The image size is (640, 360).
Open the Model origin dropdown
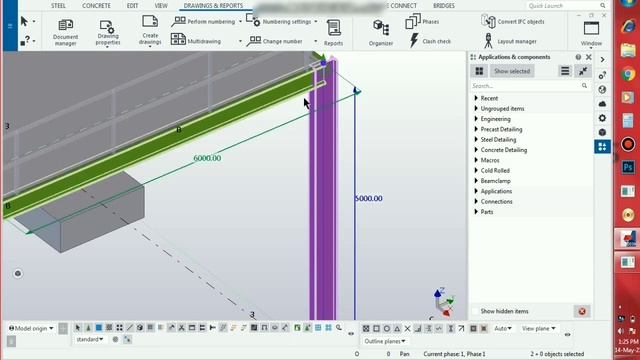31,328
